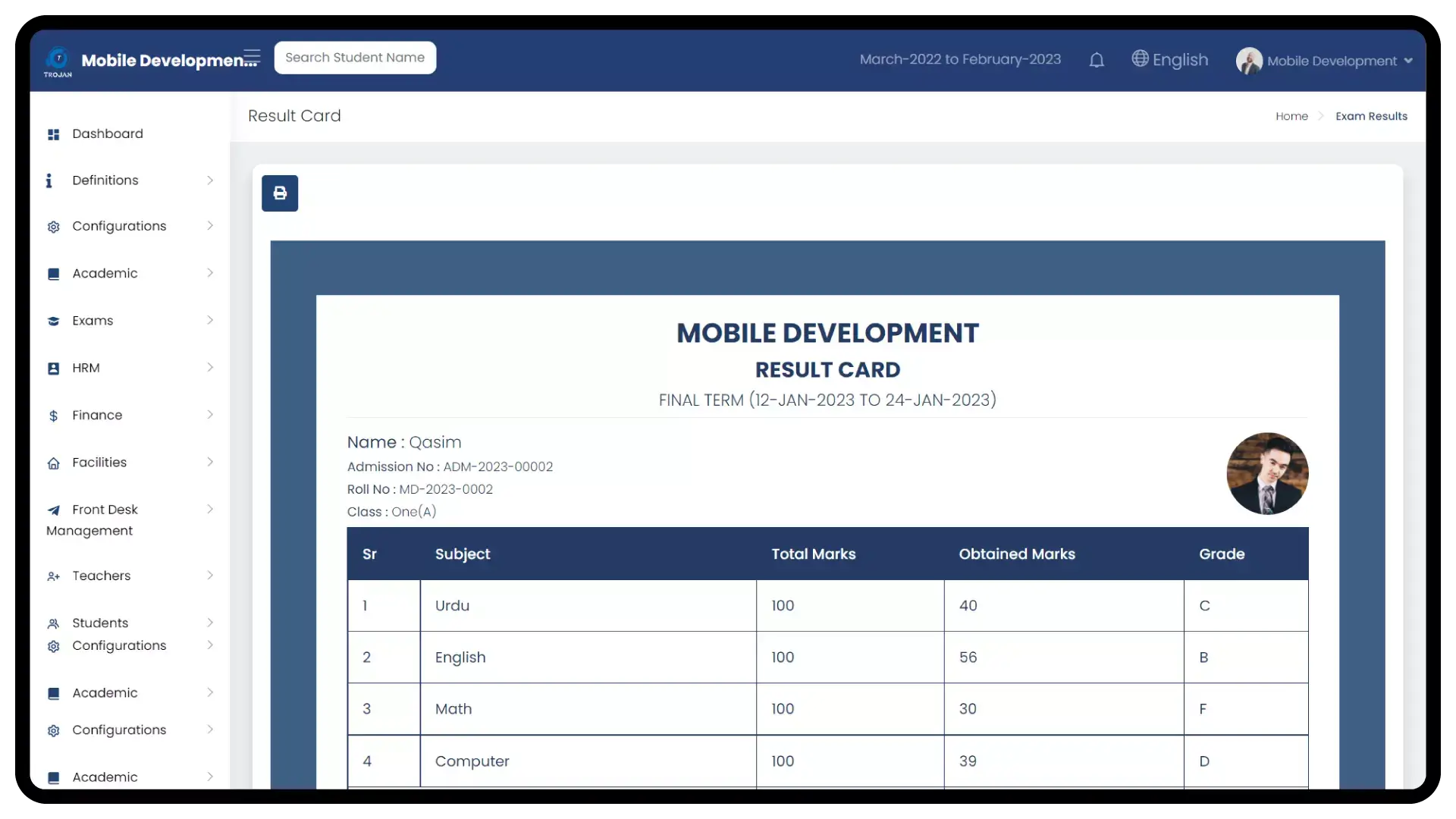The height and width of the screenshot is (819, 1456).
Task: Expand the Finance submenu chevron
Action: pos(210,414)
